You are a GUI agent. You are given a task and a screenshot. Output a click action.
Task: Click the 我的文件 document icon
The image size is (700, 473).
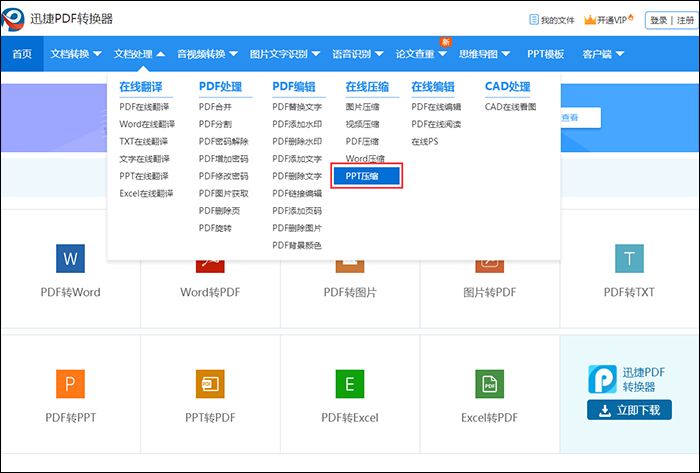point(533,20)
